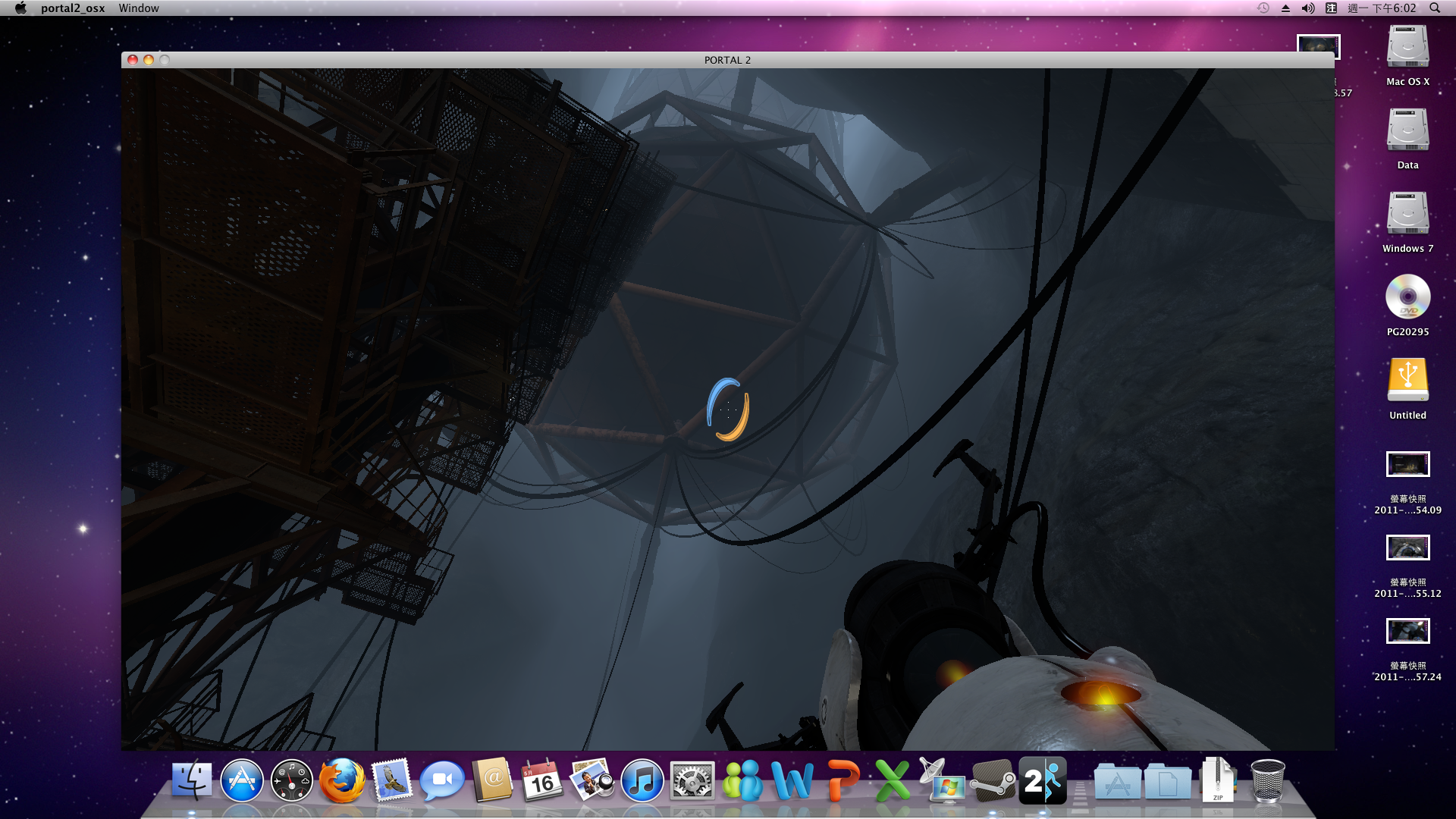The image size is (1456, 819).
Task: Open the portal2_osx application menu
Action: coord(73,8)
